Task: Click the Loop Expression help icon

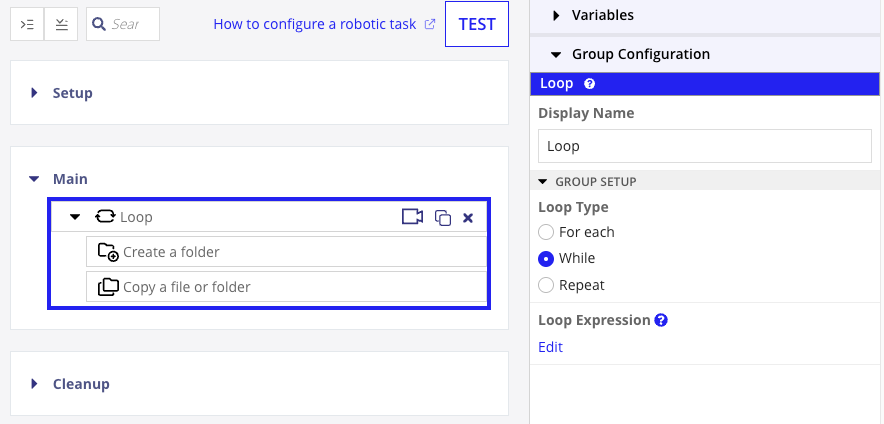Action: [661, 320]
